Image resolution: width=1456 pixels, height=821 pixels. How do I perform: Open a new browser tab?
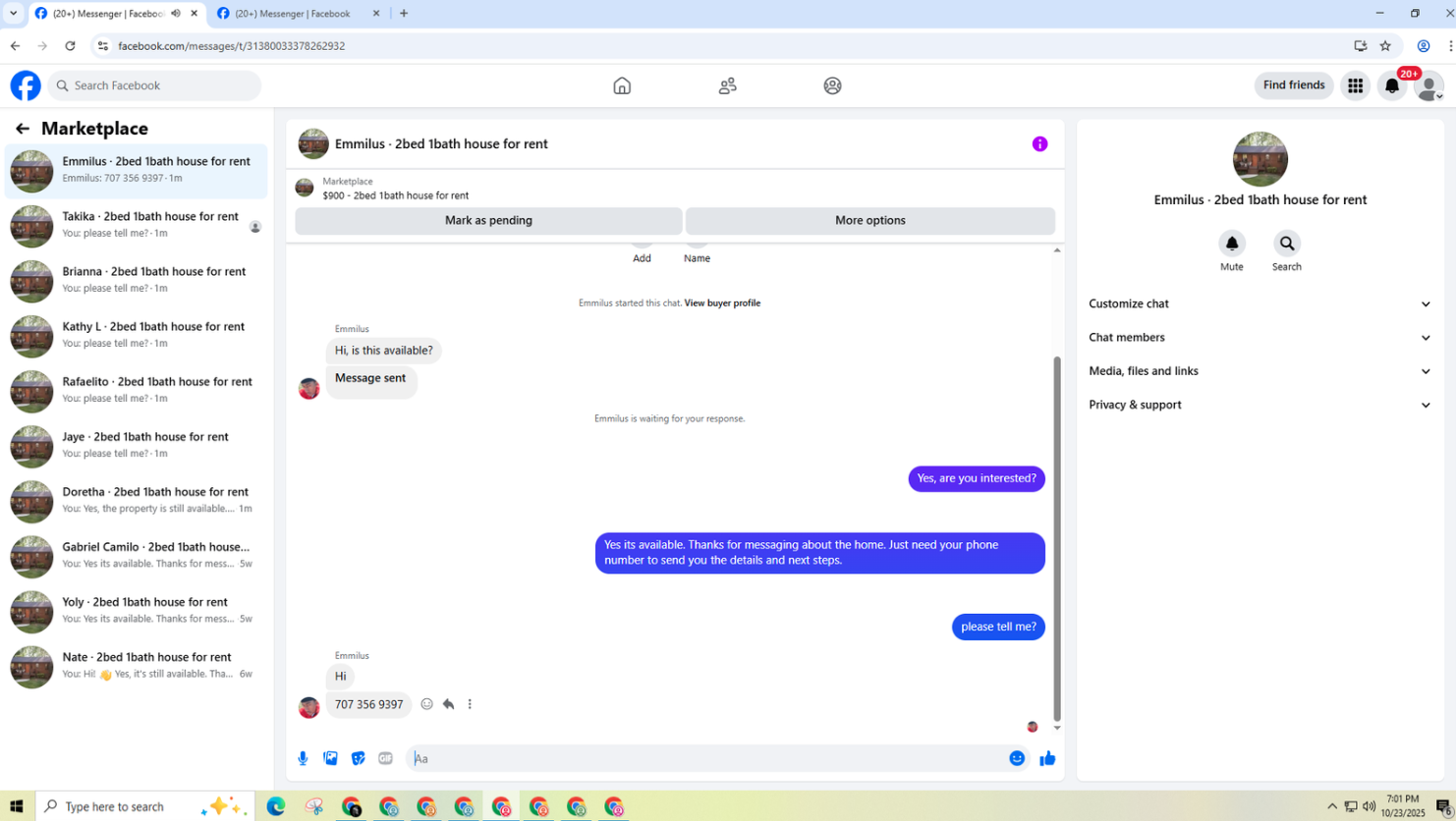tap(404, 14)
